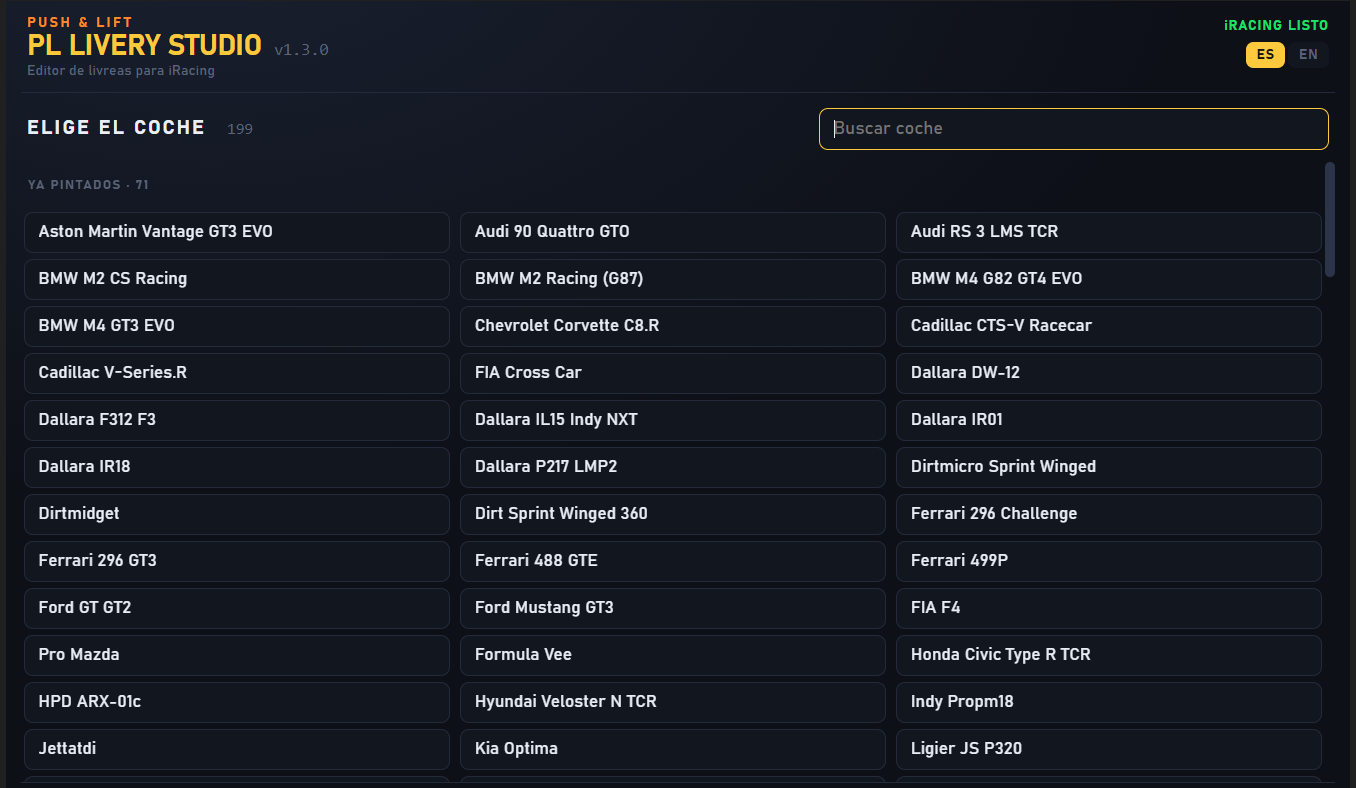This screenshot has height=788, width=1356.
Task: Choose Ligier JS P320
Action: tap(1109, 749)
